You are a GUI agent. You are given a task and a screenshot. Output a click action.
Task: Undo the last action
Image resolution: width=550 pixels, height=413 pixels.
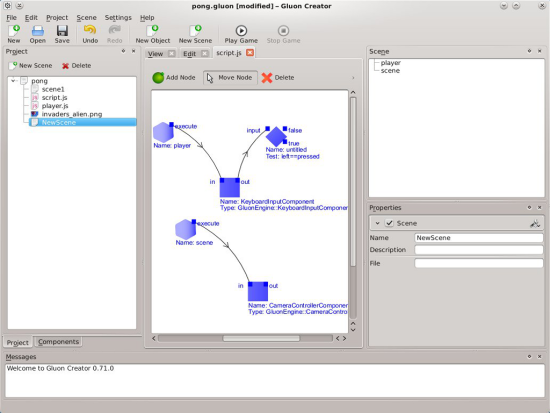[90, 34]
